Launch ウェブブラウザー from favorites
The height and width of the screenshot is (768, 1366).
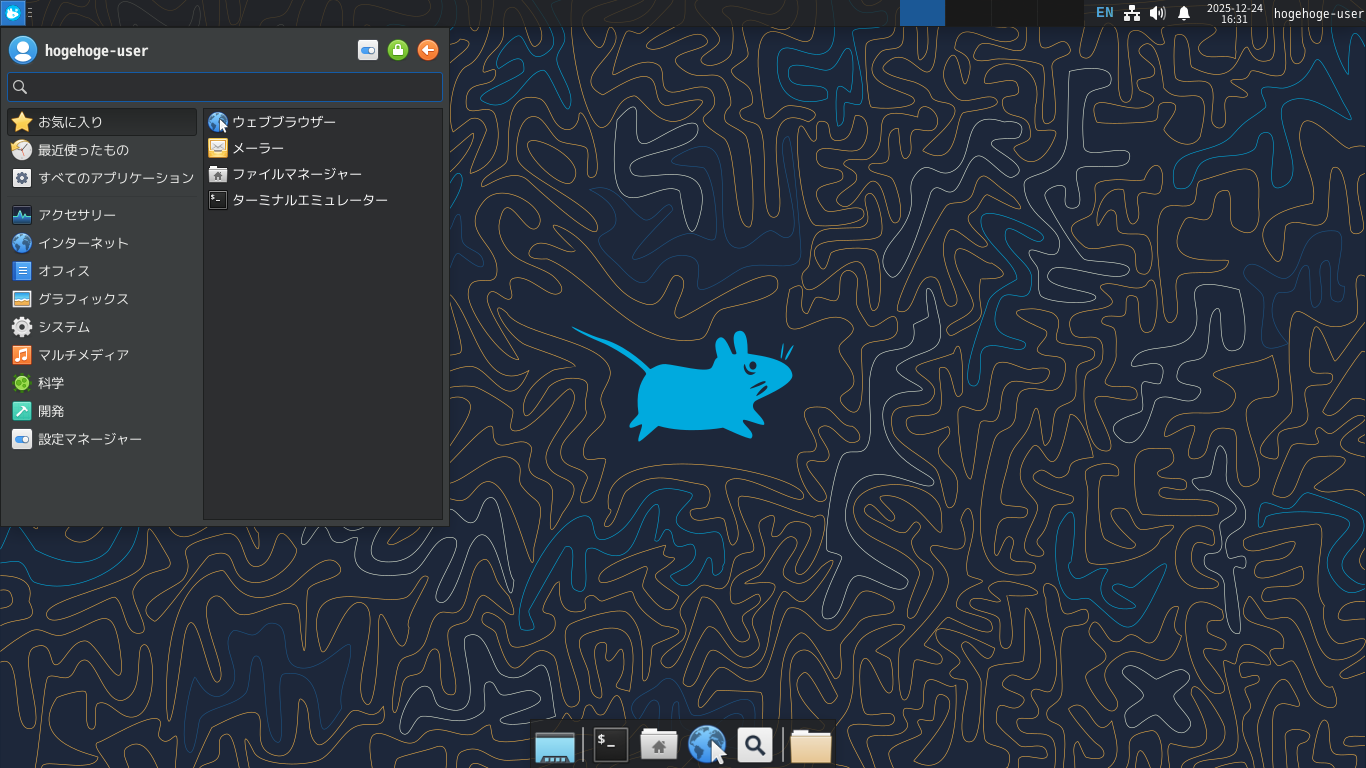click(323, 122)
